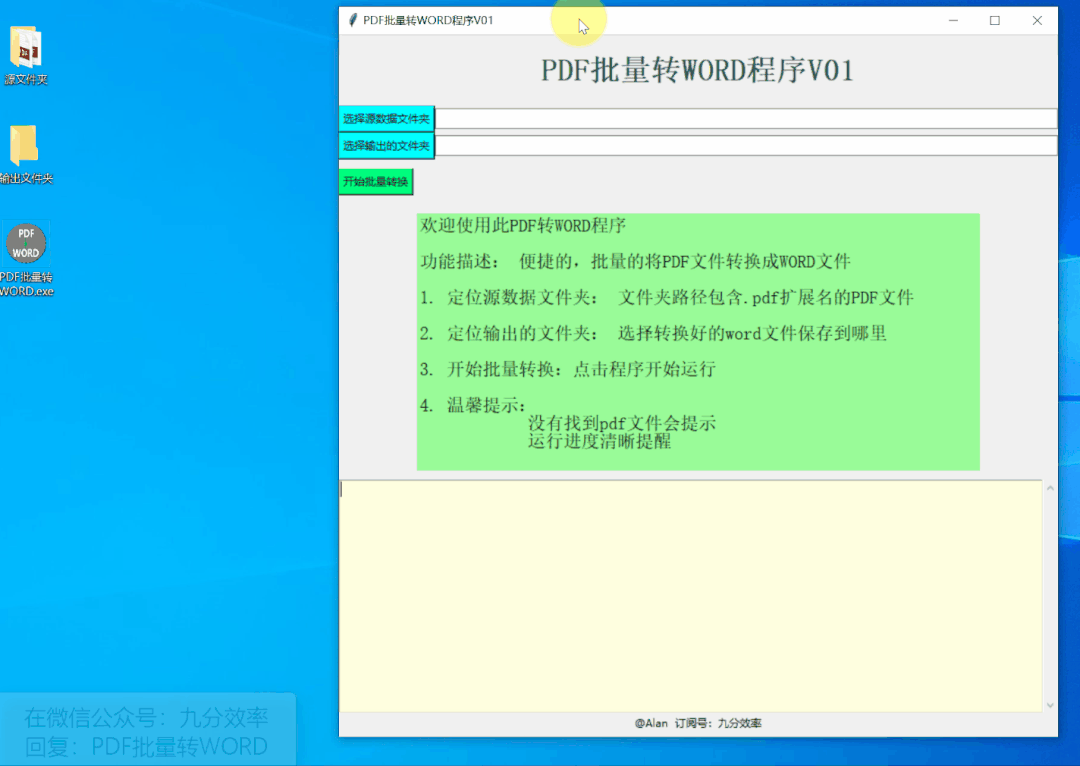Image resolution: width=1080 pixels, height=766 pixels.
Task: Select the PDF批量转WORD.exe desktop icon
Action: click(26, 259)
